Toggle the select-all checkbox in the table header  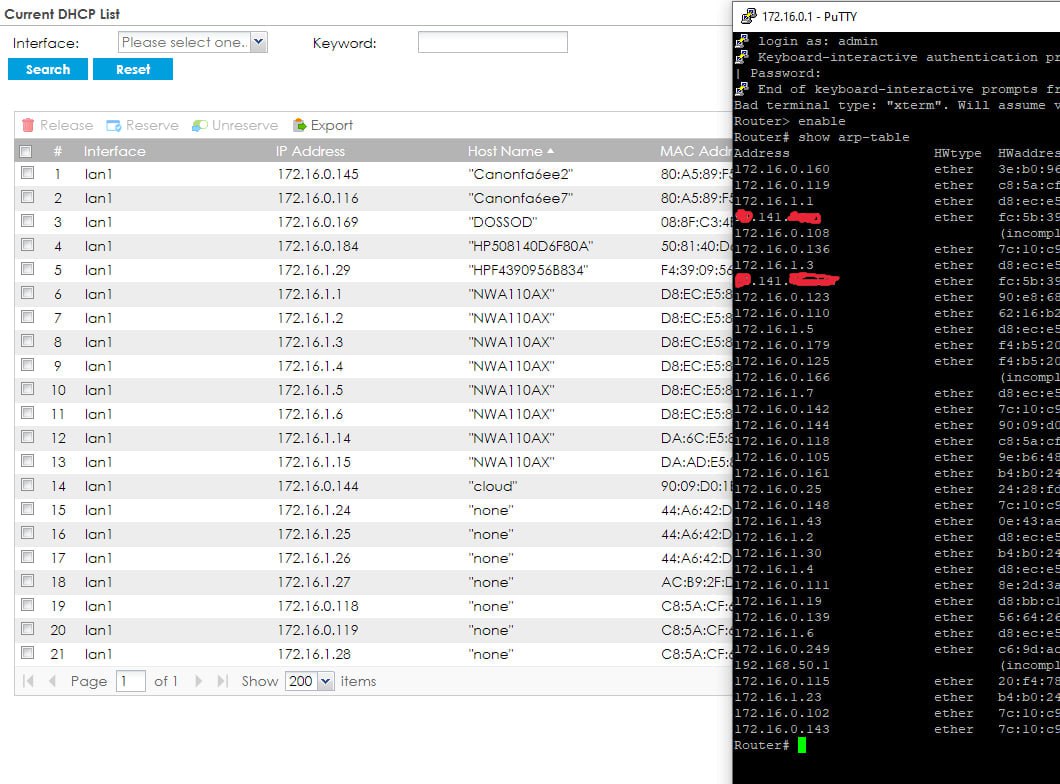[26, 151]
